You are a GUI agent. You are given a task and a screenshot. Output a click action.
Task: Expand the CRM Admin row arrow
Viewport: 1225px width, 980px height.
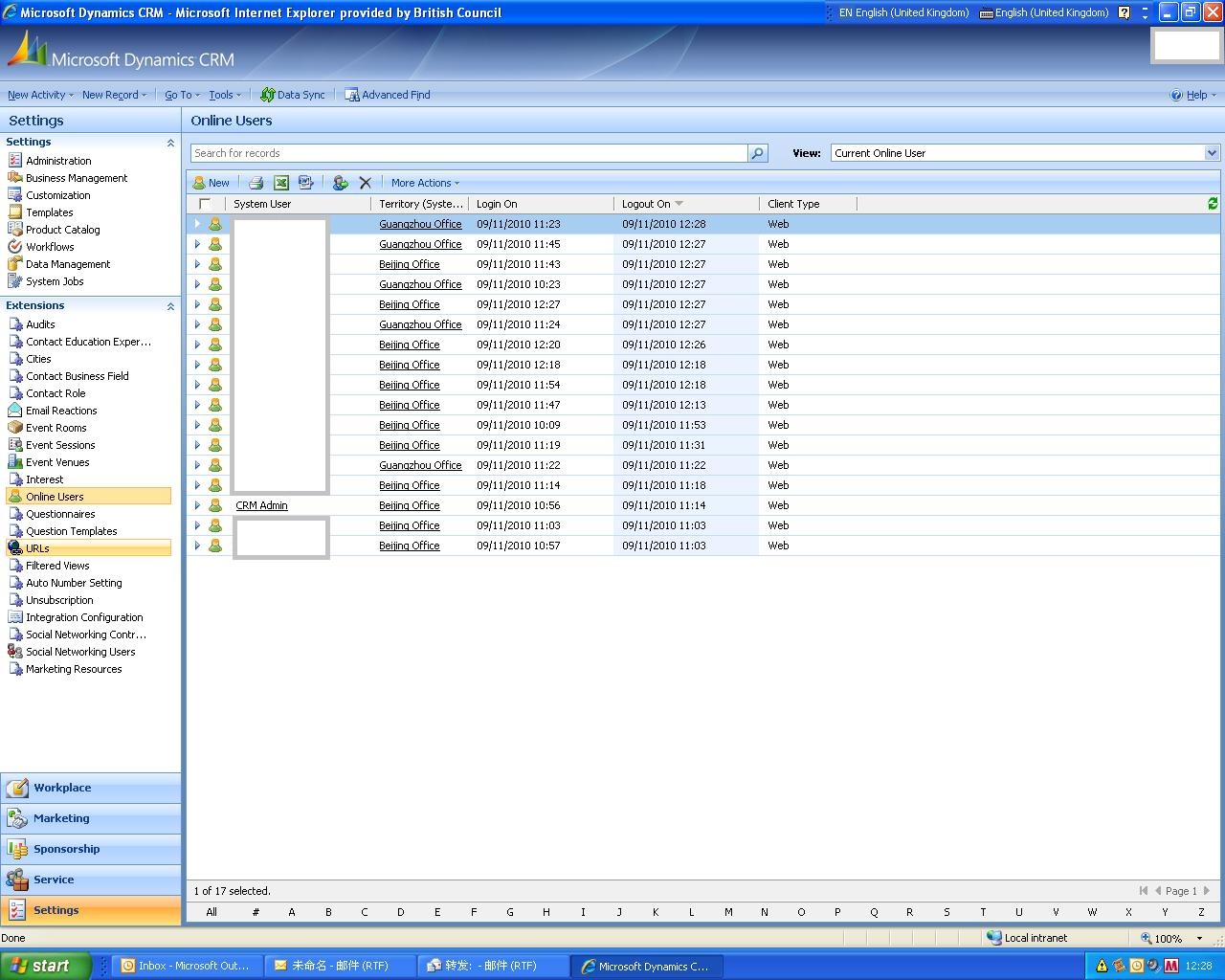(x=197, y=505)
